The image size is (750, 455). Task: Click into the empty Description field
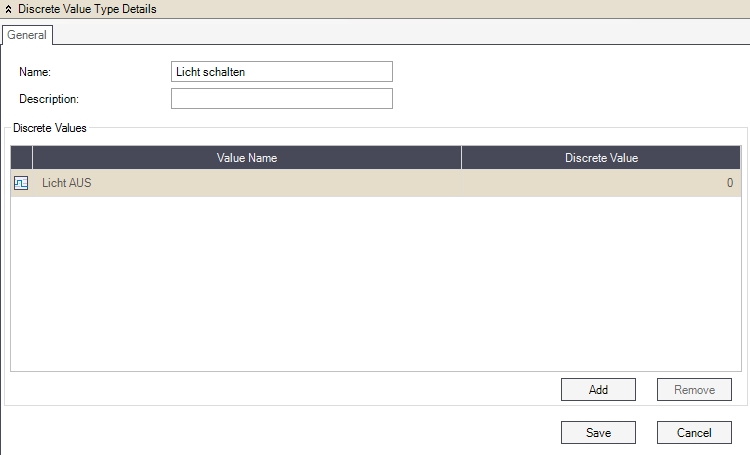pyautogui.click(x=281, y=99)
